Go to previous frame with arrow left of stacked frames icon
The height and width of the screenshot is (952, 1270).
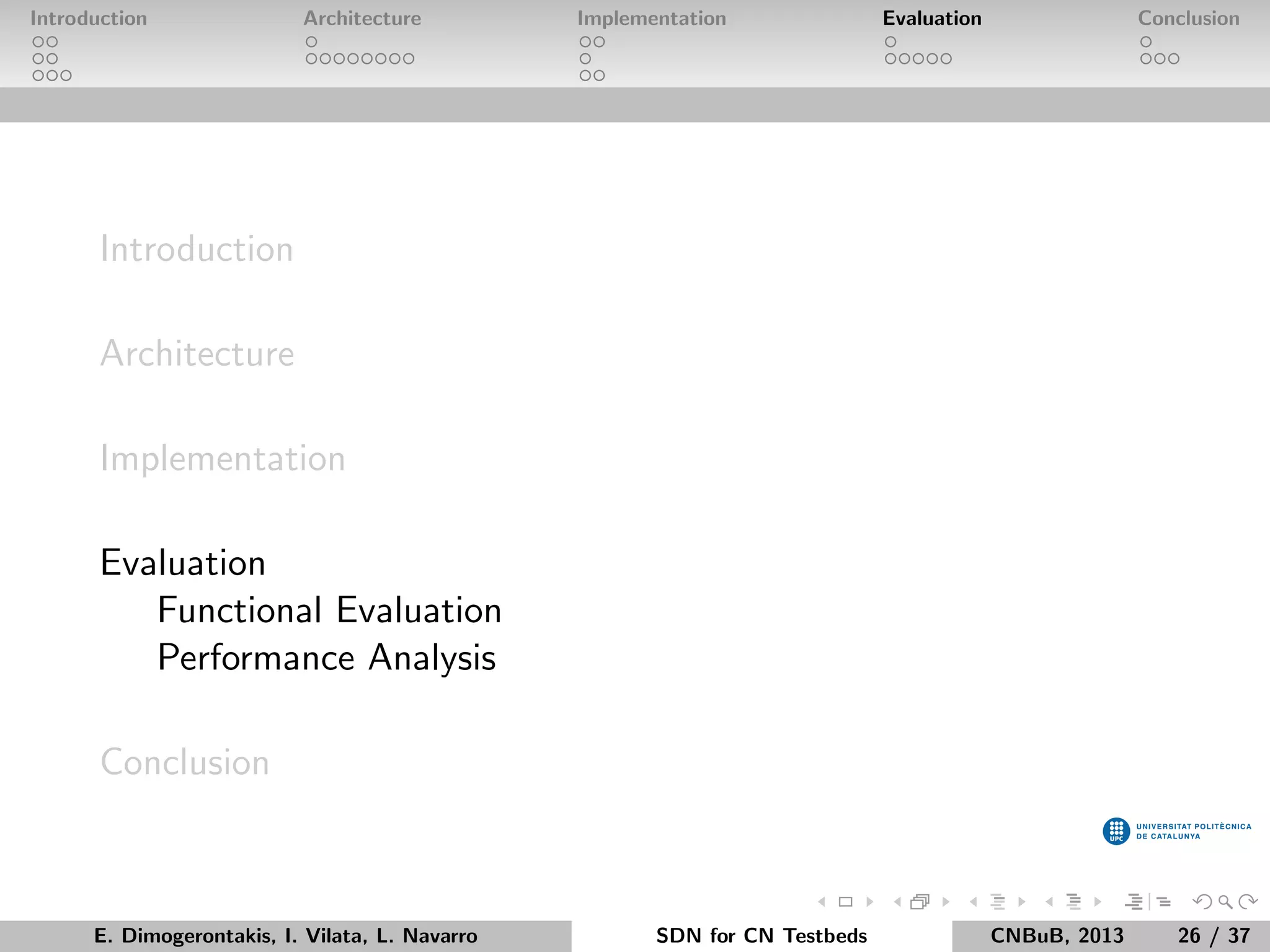(897, 902)
